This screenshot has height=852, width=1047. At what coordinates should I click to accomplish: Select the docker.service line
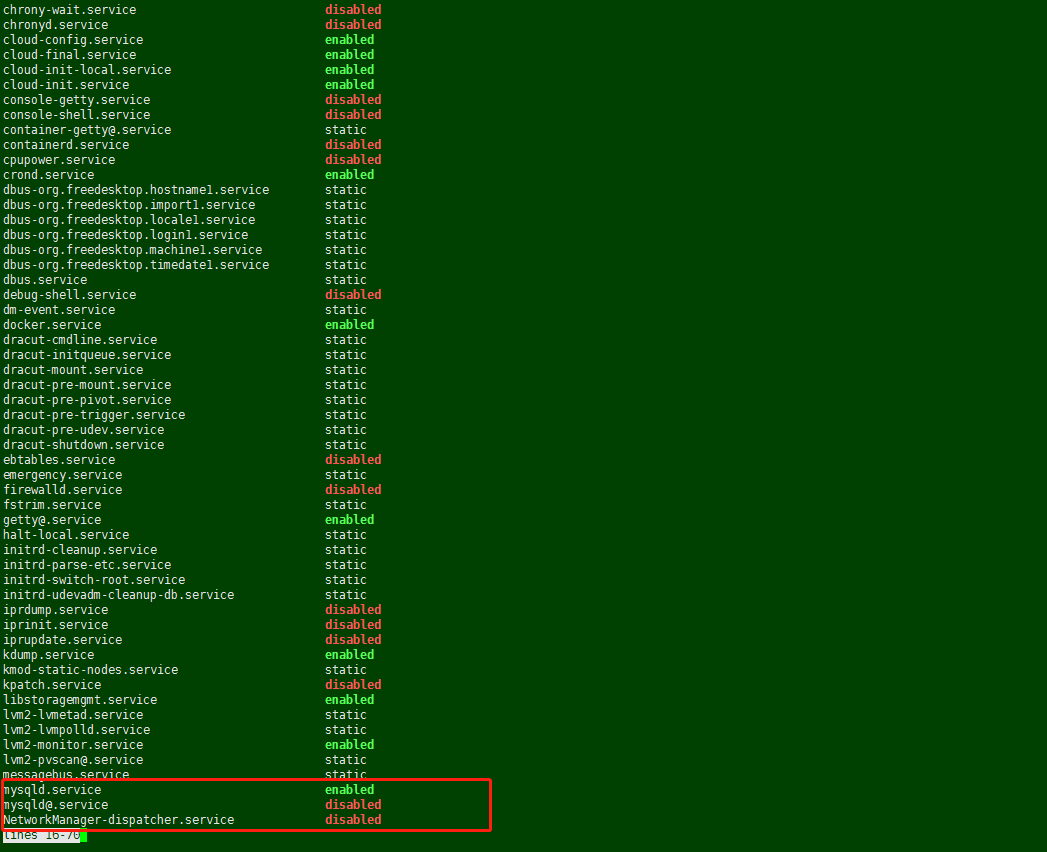point(52,324)
